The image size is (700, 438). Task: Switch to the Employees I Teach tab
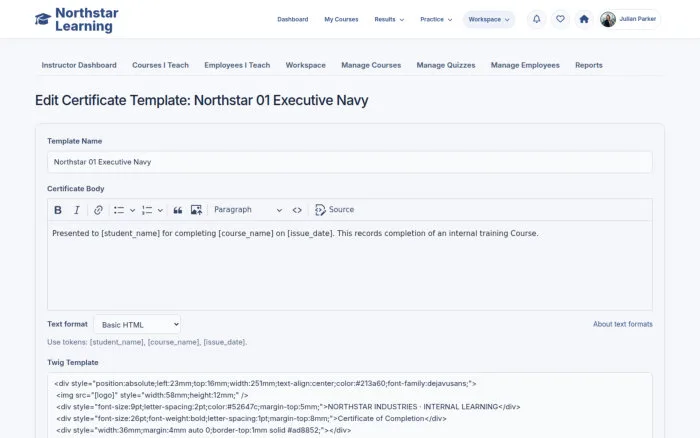click(237, 65)
